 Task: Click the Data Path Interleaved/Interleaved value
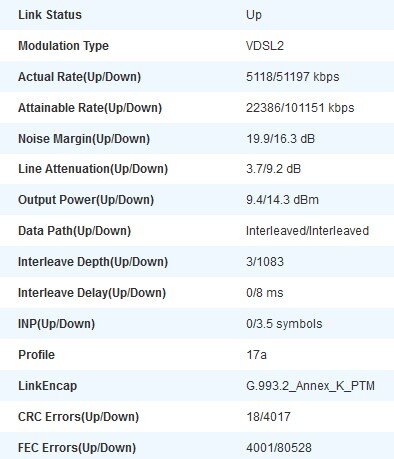(307, 231)
